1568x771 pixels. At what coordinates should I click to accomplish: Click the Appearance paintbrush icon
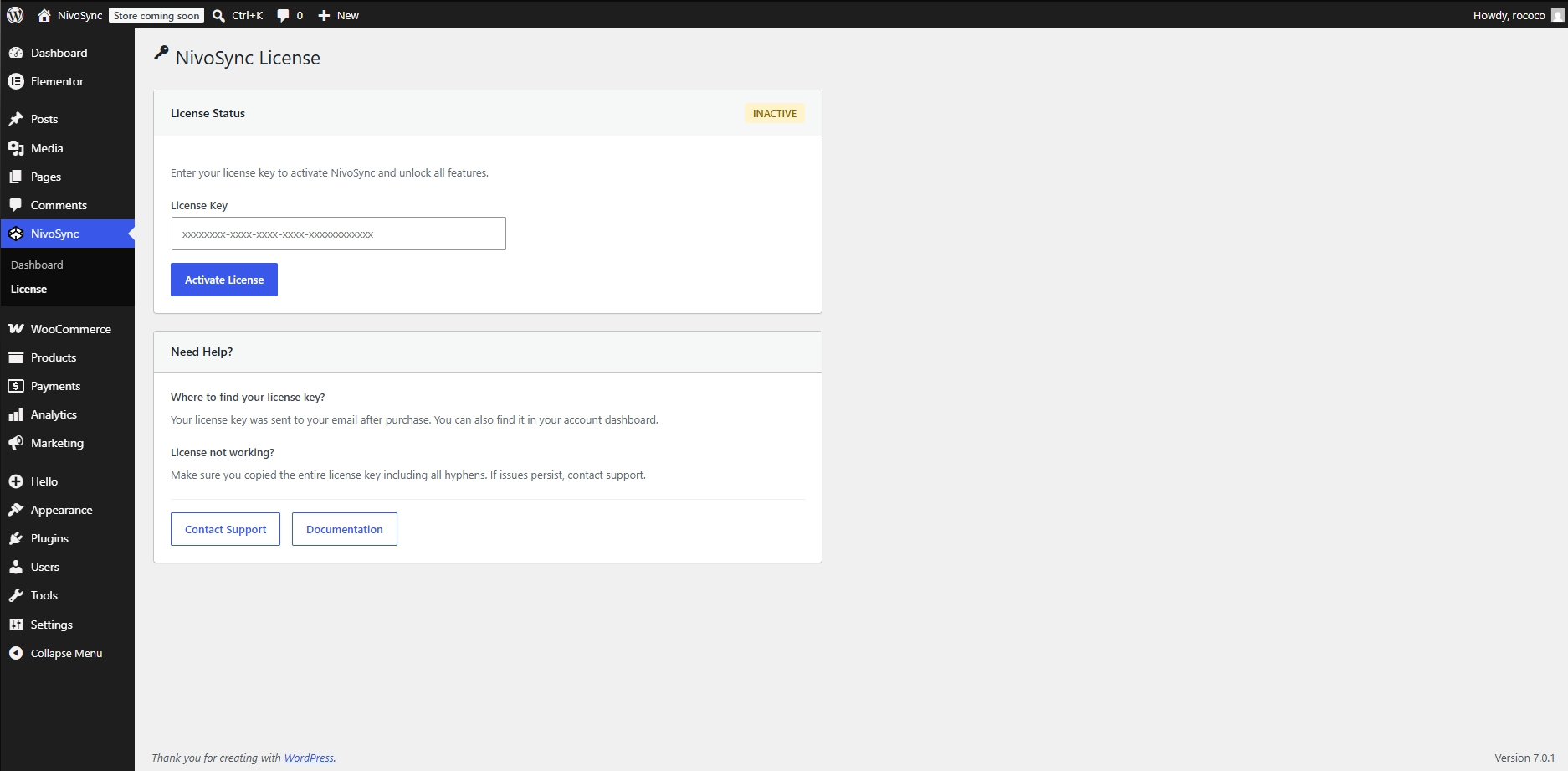pos(16,510)
